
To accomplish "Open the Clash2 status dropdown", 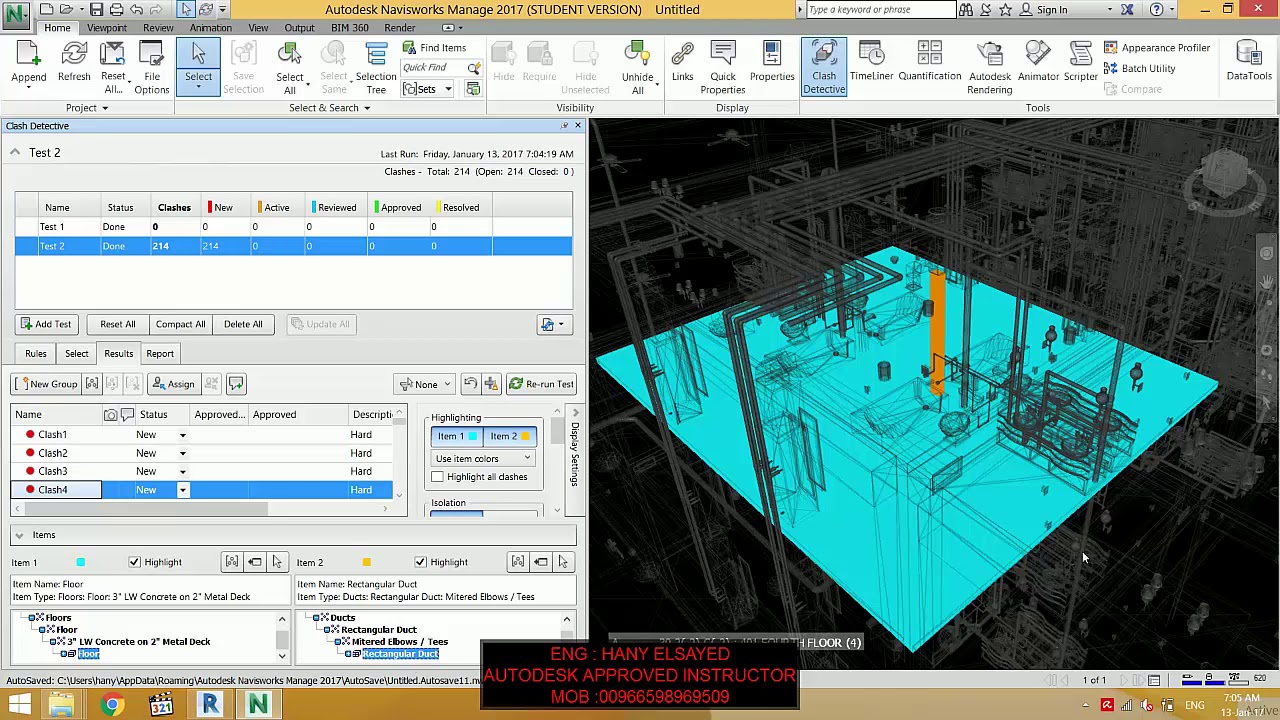I will 182,453.
